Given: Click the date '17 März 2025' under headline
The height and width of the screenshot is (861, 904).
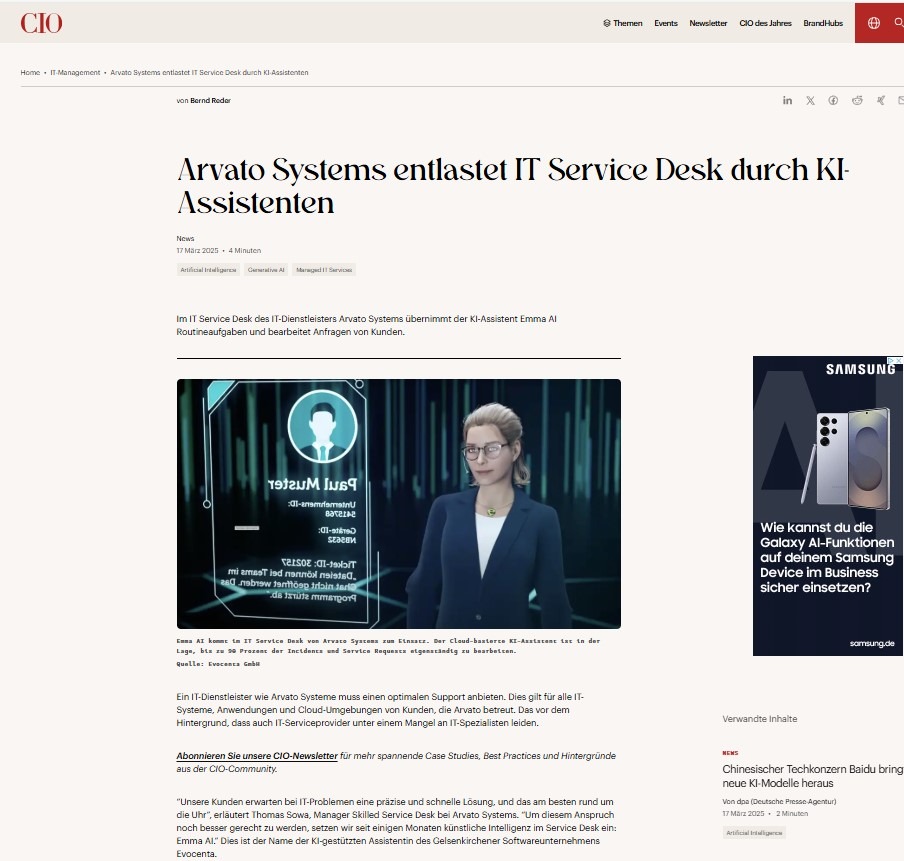Looking at the screenshot, I should pyautogui.click(x=197, y=250).
